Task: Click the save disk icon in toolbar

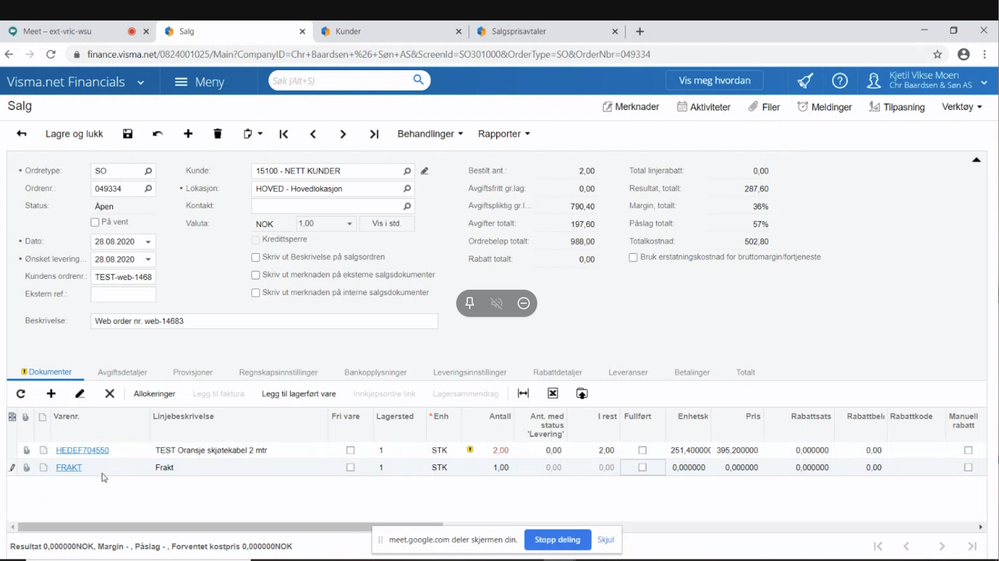Action: coord(127,134)
